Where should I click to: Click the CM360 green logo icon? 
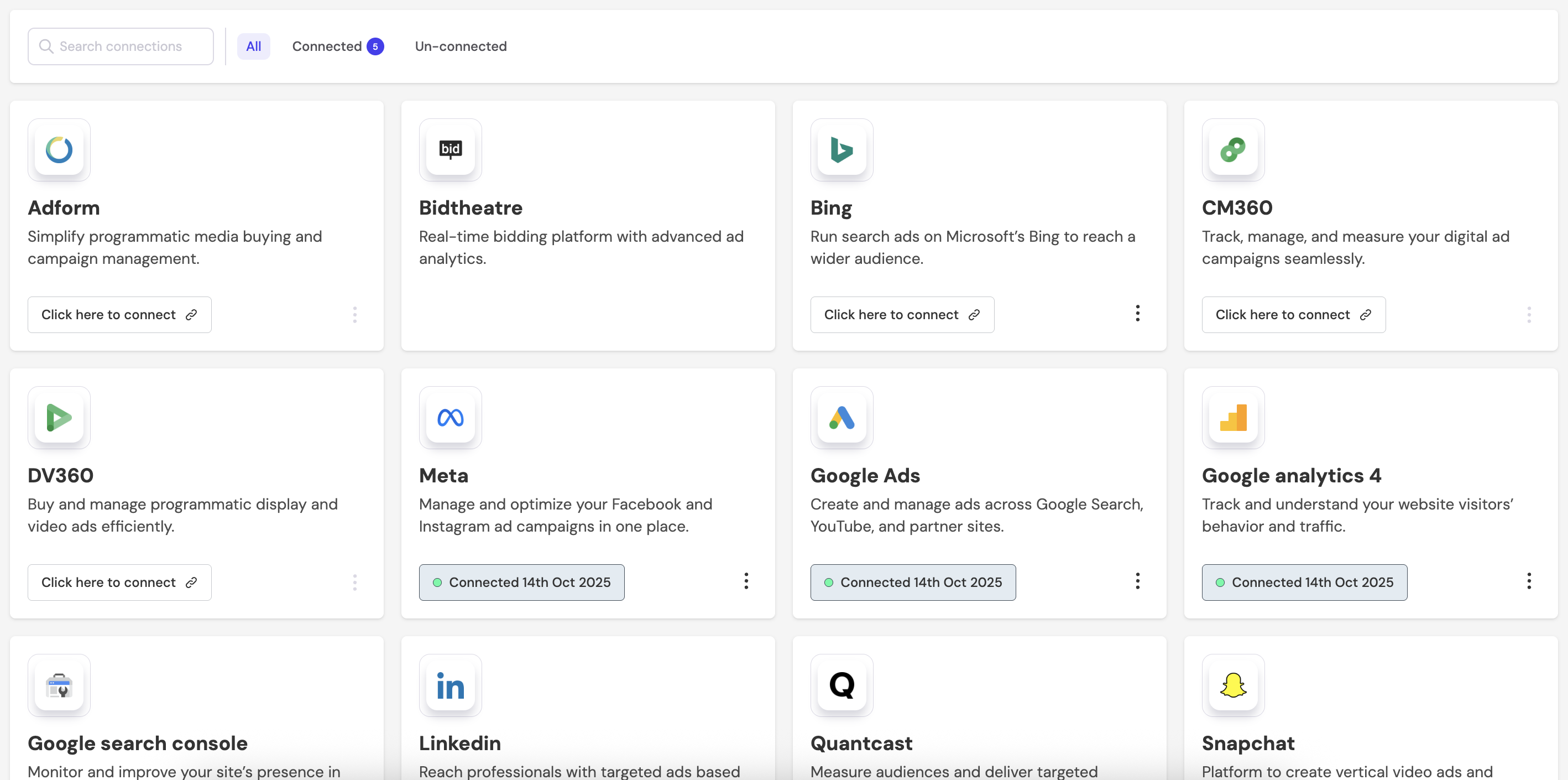click(x=1233, y=150)
